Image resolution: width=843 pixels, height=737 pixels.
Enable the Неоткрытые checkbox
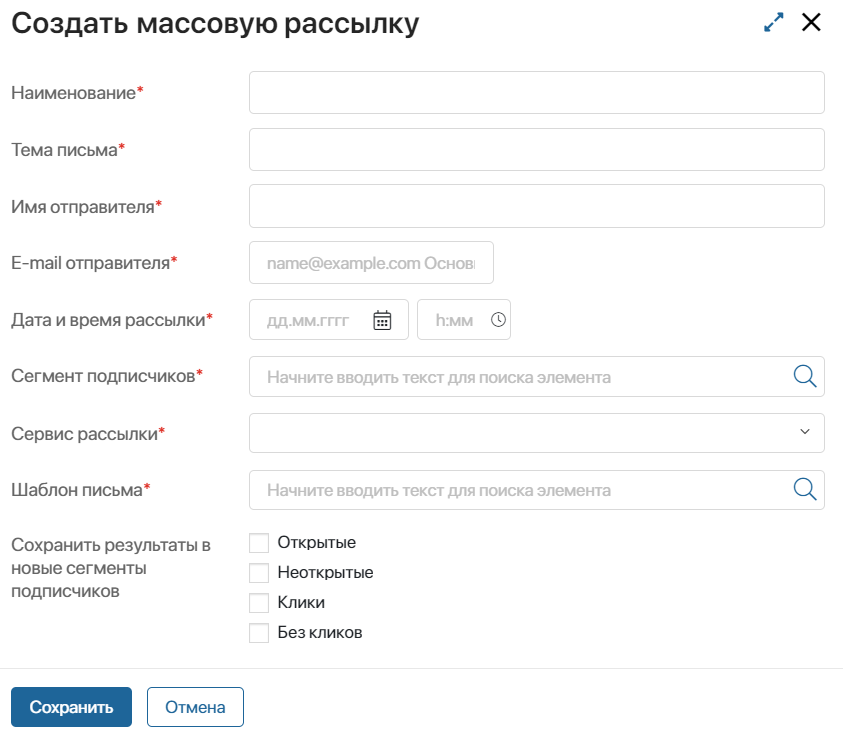[259, 573]
